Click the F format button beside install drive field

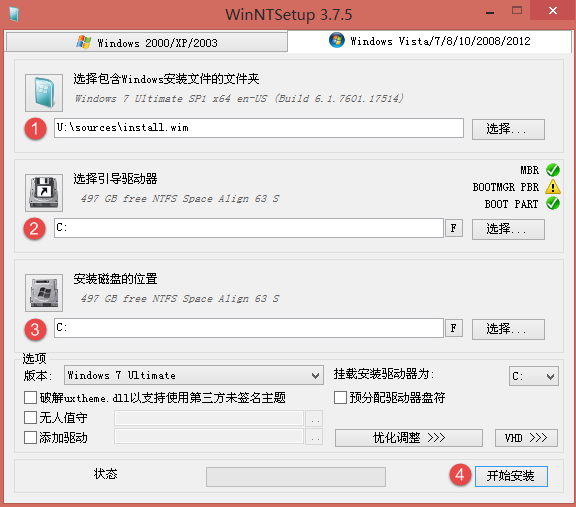[x=454, y=328]
